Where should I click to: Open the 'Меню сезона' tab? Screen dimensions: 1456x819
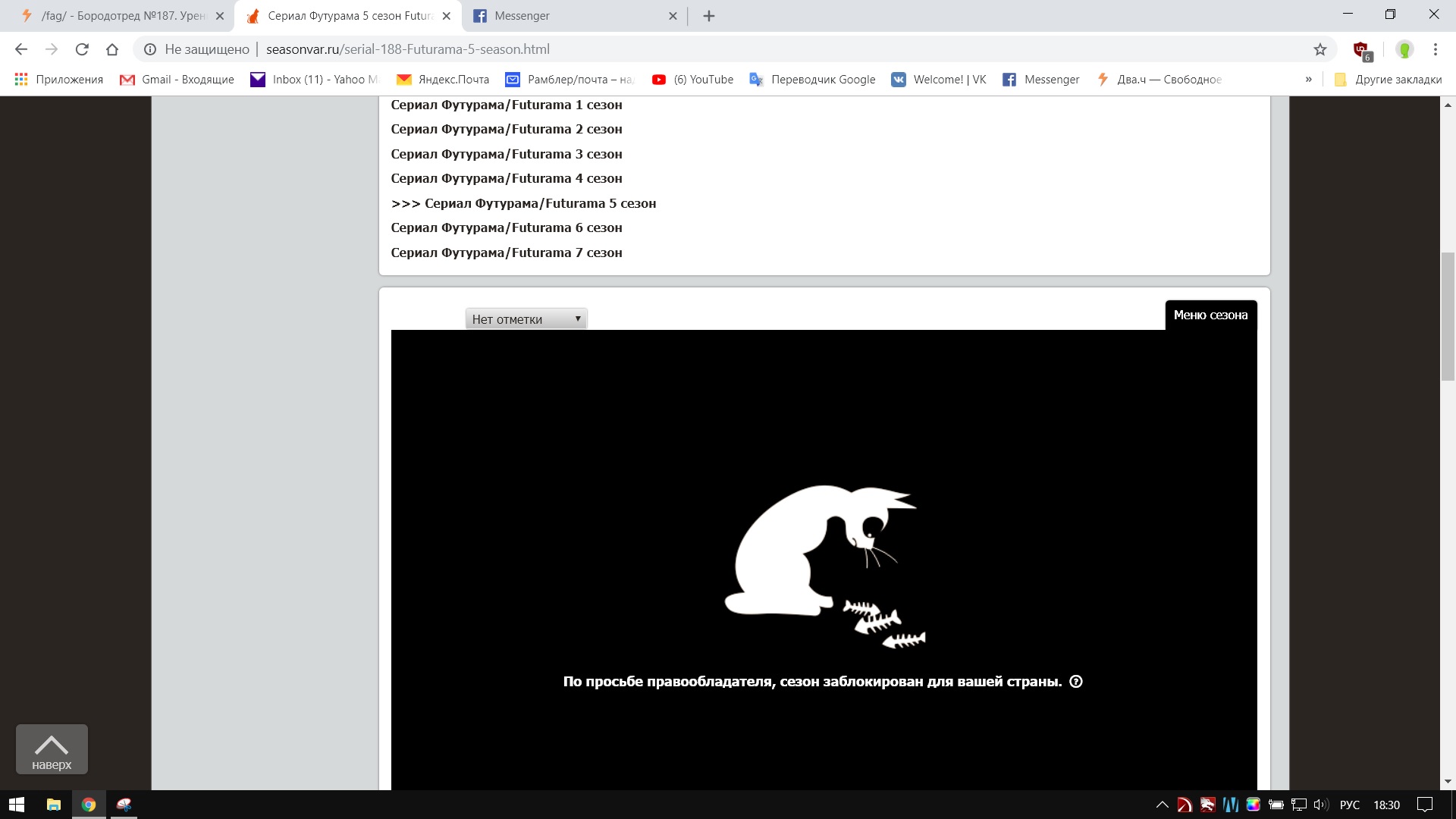pyautogui.click(x=1210, y=315)
